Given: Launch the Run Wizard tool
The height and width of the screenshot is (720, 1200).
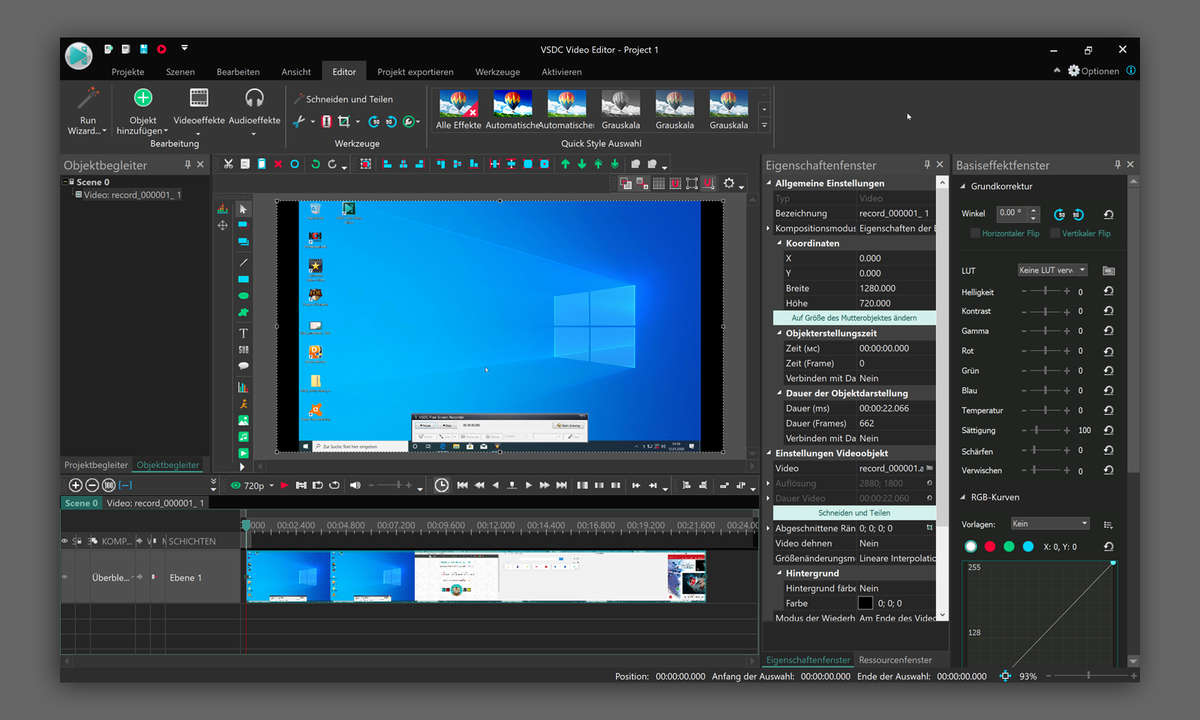Looking at the screenshot, I should click(x=88, y=110).
